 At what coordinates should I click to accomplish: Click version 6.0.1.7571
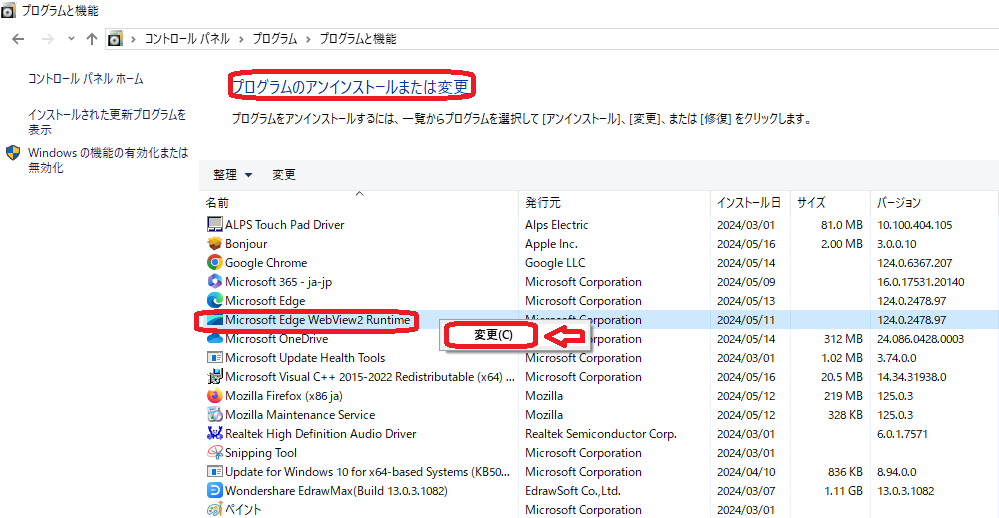pos(902,433)
